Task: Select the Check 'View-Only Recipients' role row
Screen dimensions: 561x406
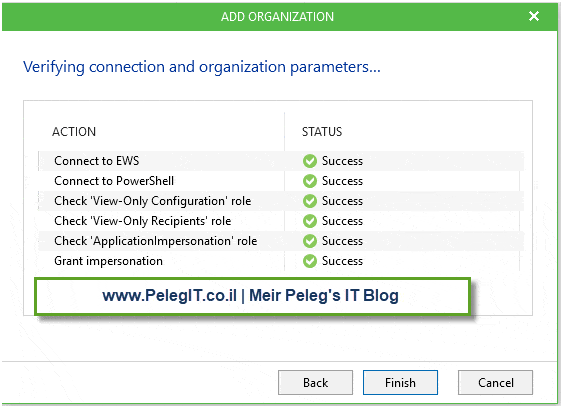Action: (281, 221)
